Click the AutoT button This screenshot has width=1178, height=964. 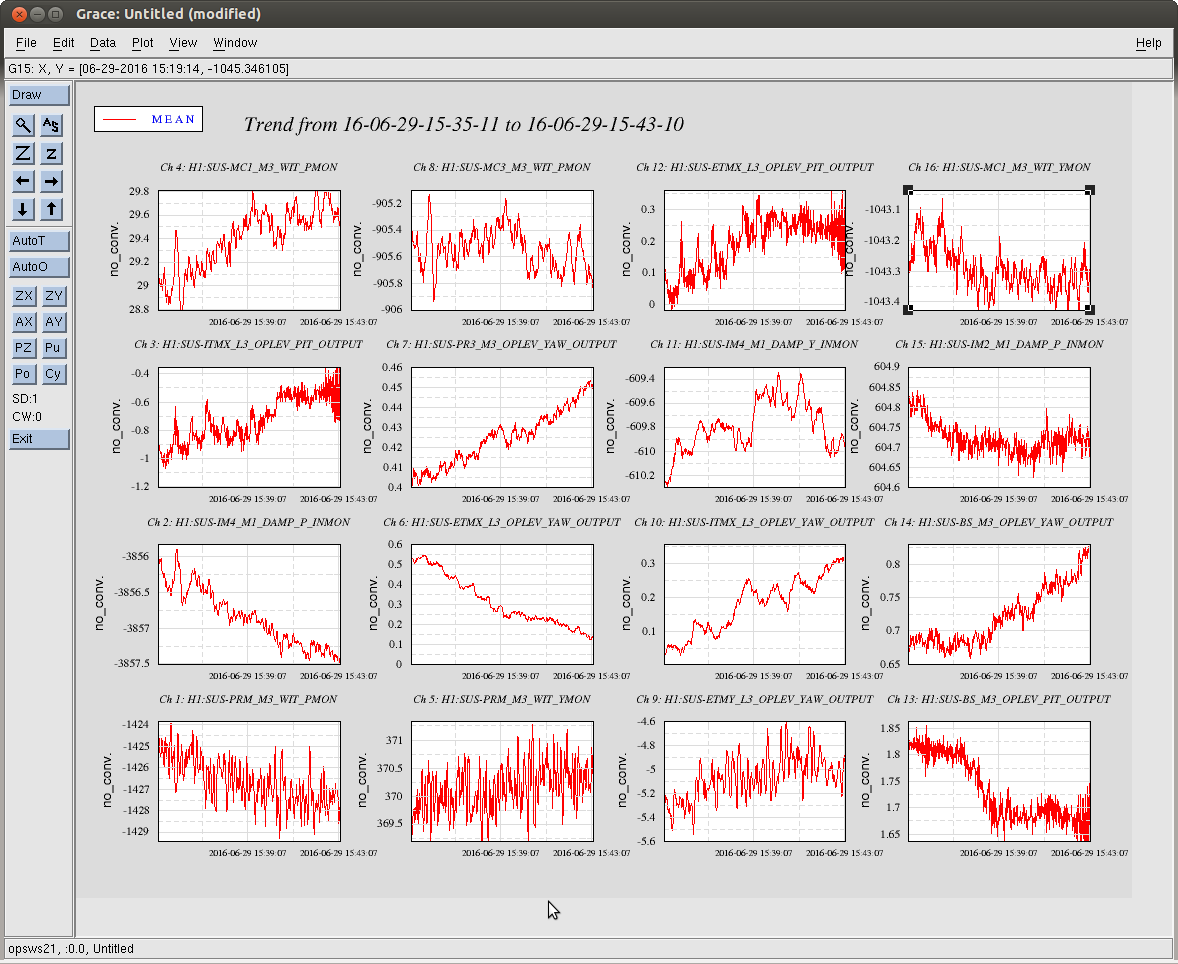point(39,240)
